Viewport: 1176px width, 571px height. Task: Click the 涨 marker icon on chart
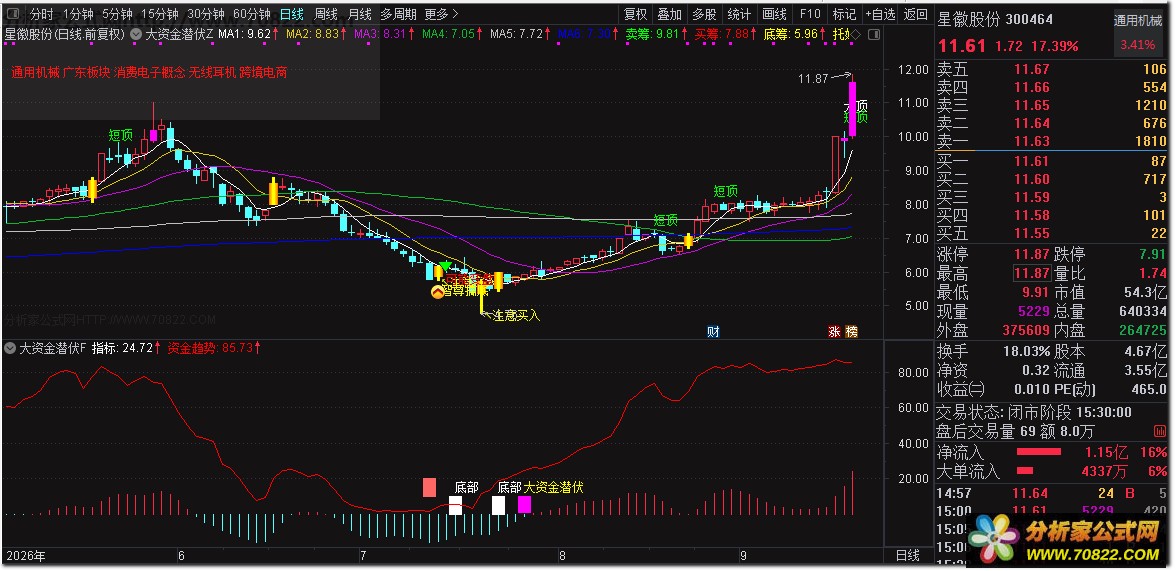tap(835, 332)
